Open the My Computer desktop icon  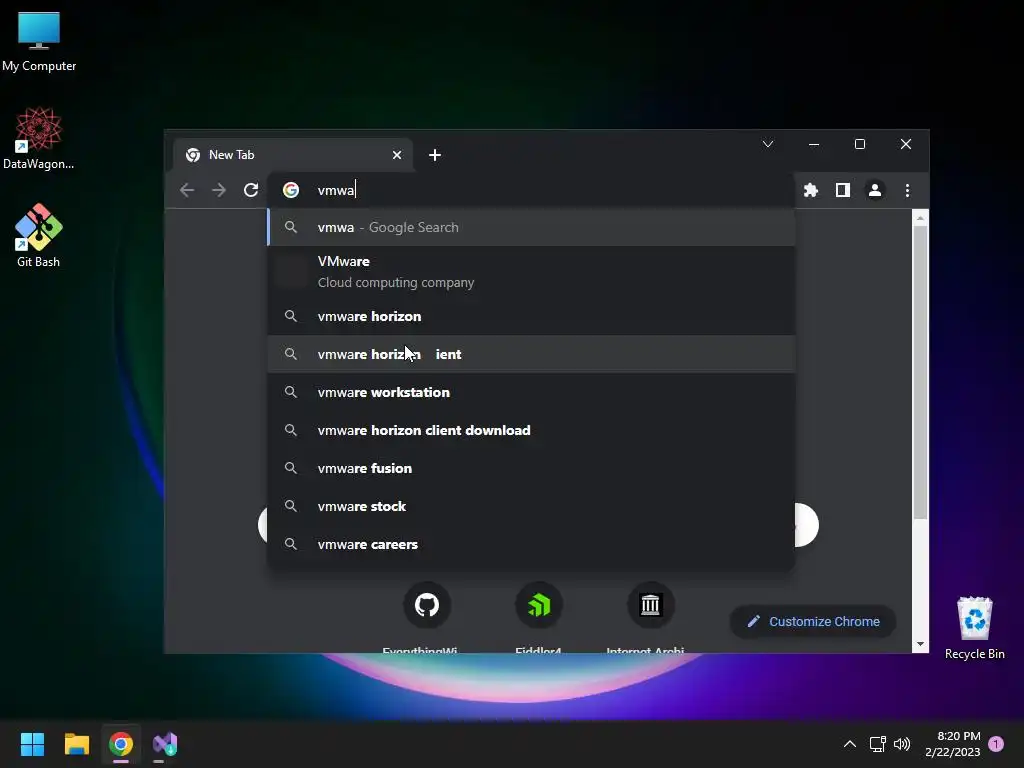click(39, 42)
